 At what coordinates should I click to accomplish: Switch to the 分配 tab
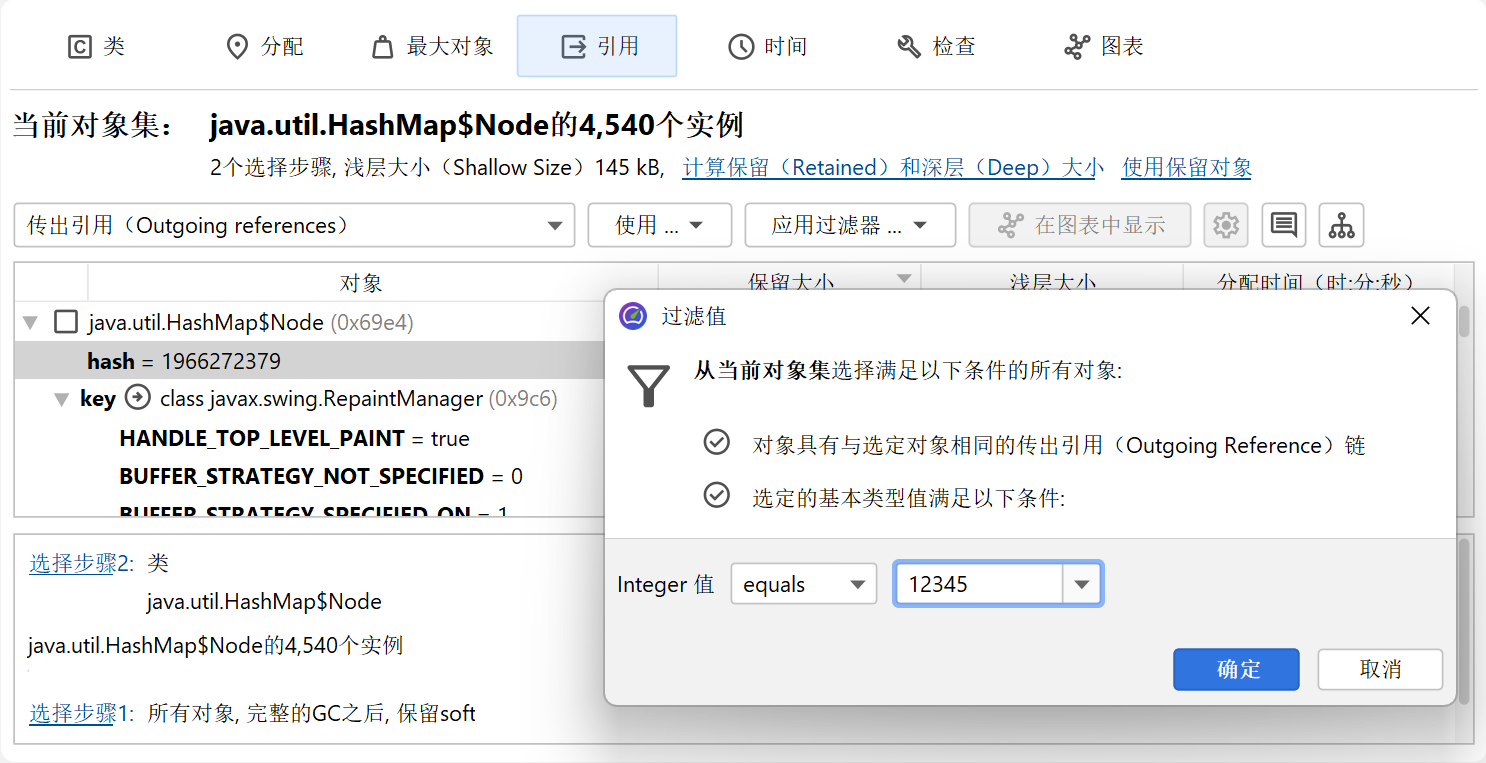265,46
